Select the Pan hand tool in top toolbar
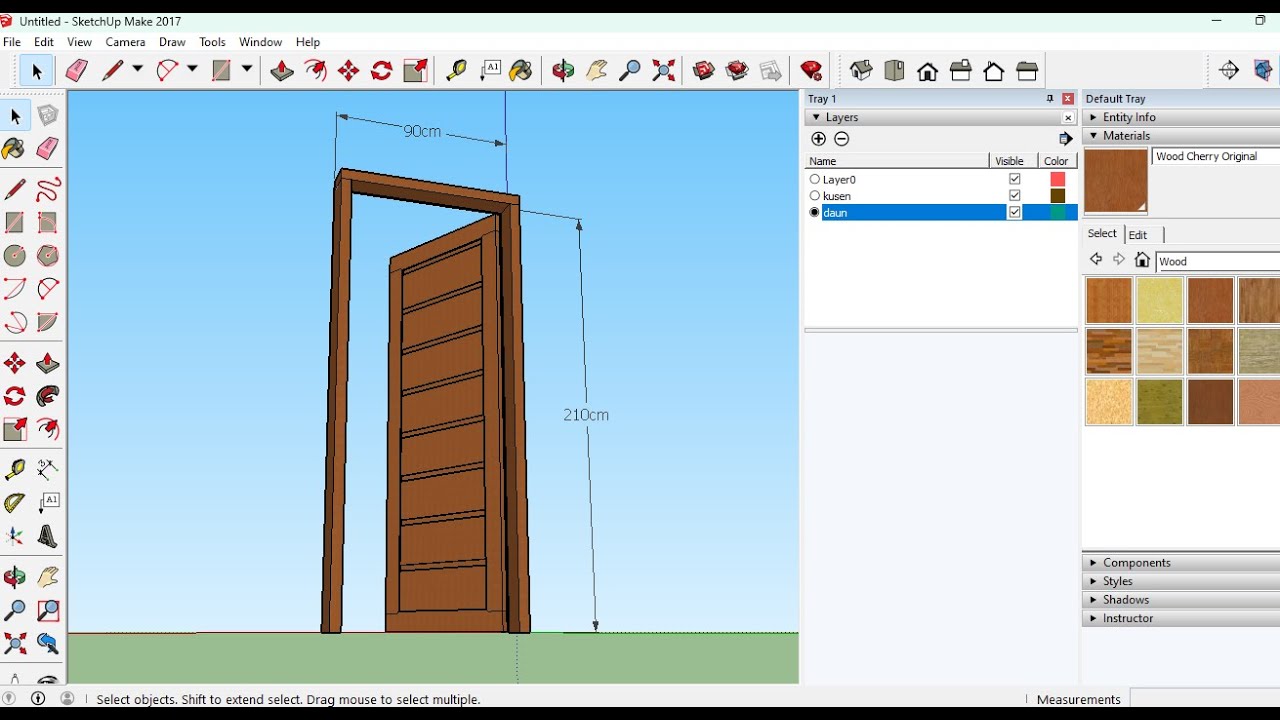1280x720 pixels. click(x=597, y=70)
